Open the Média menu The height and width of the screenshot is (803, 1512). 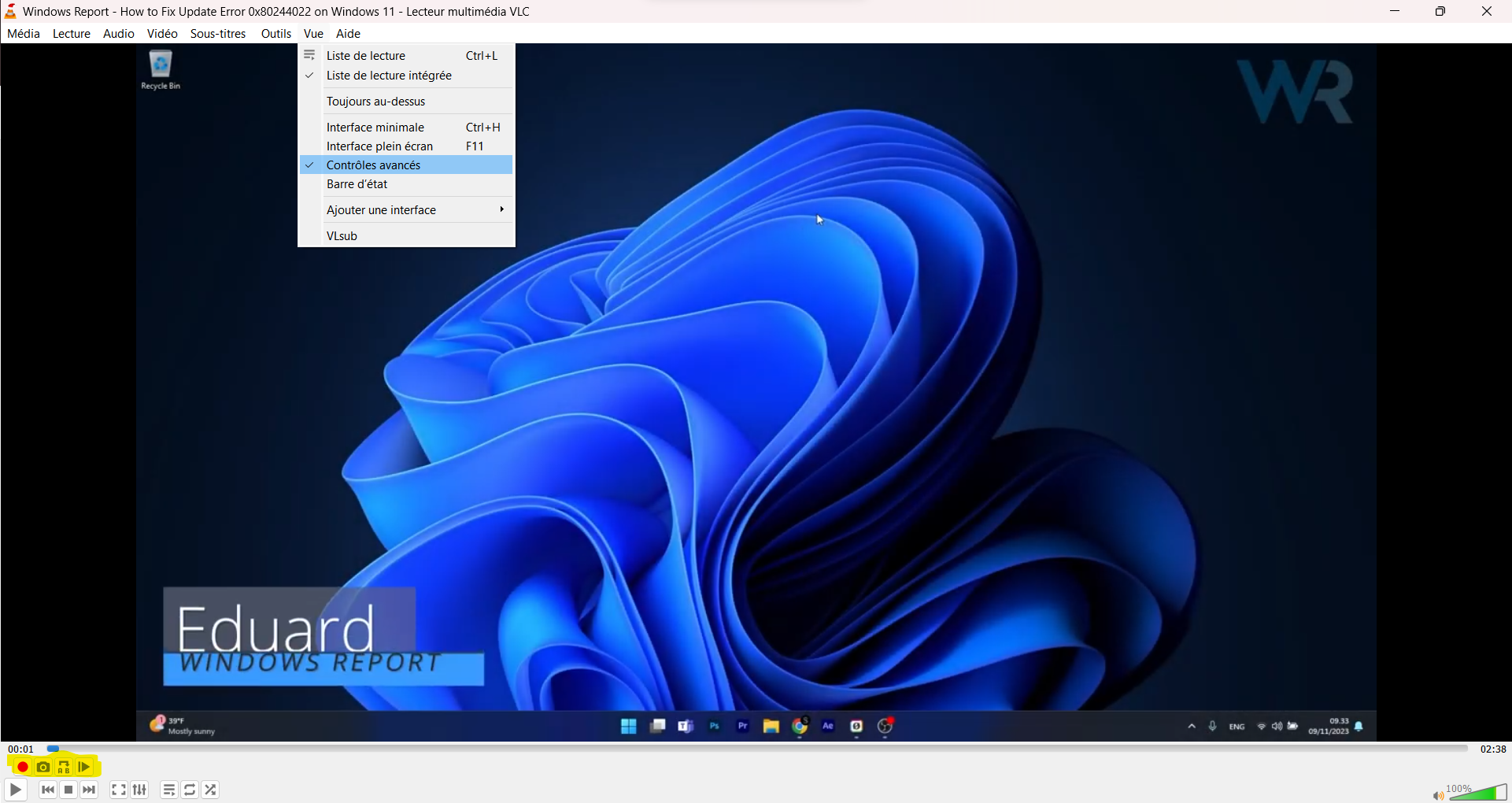coord(24,33)
